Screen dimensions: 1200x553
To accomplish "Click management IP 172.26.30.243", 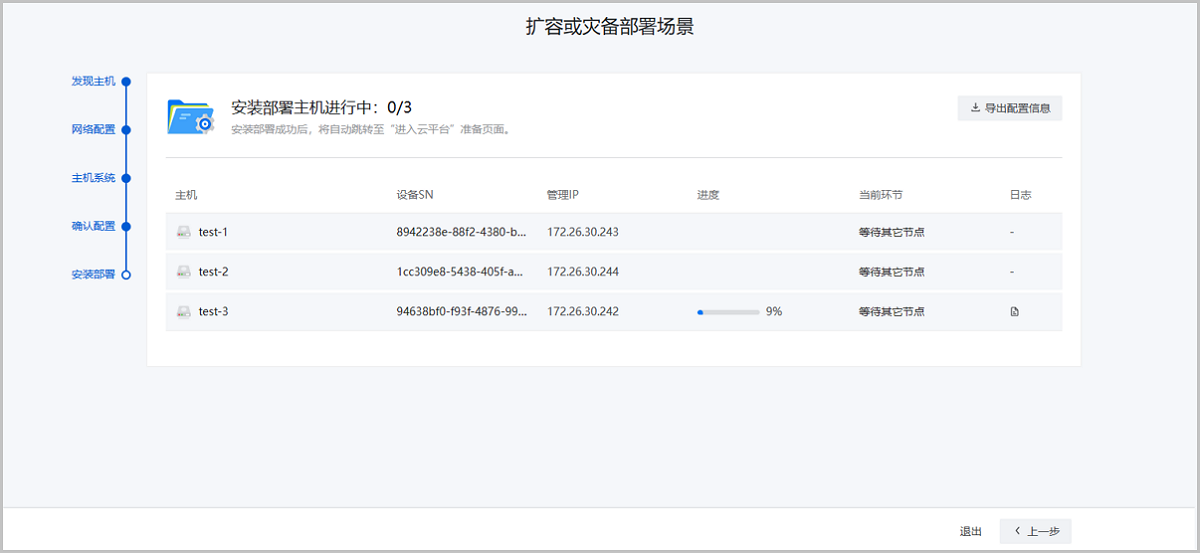I will 583,232.
